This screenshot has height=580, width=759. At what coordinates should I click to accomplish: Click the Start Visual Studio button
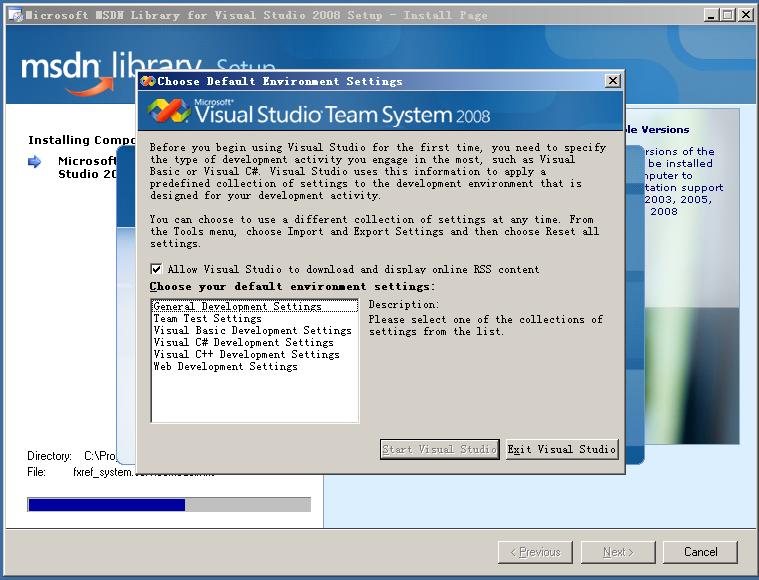click(x=440, y=449)
